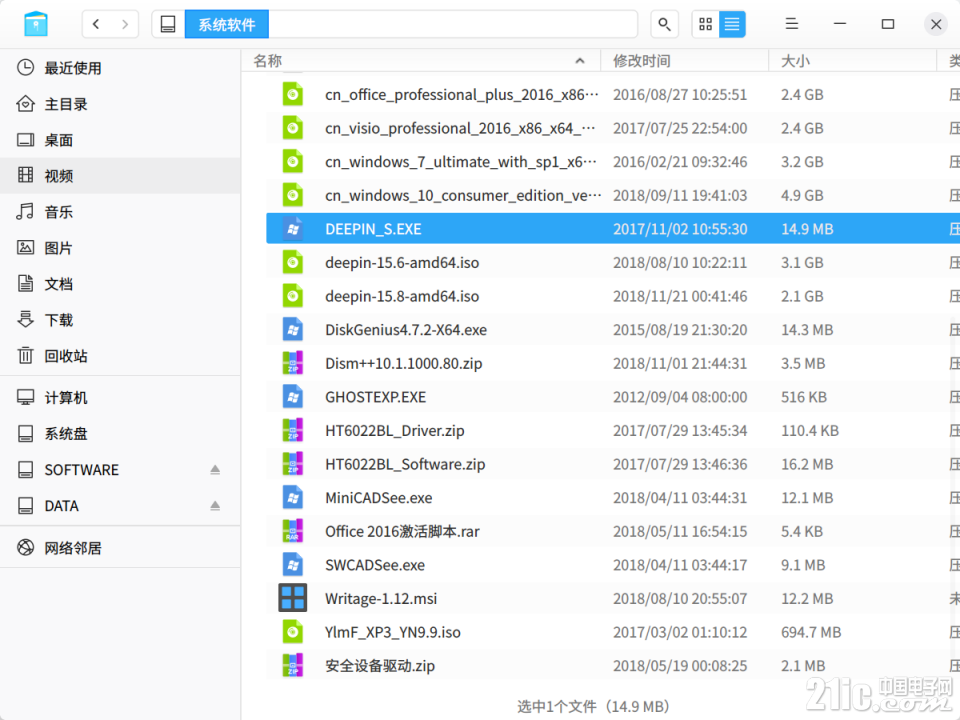Select 安全设备驱动.zip file

pyautogui.click(x=613, y=666)
